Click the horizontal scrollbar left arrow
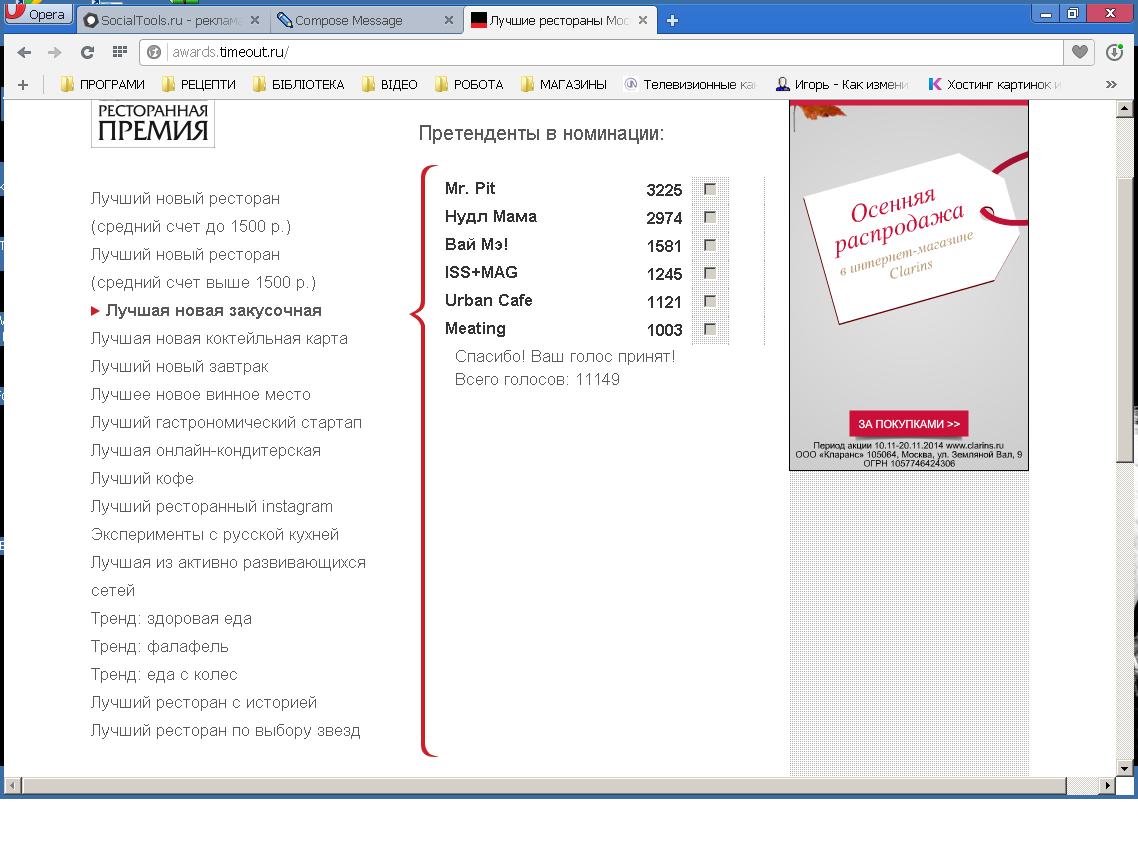This screenshot has width=1138, height=857. pyautogui.click(x=12, y=785)
